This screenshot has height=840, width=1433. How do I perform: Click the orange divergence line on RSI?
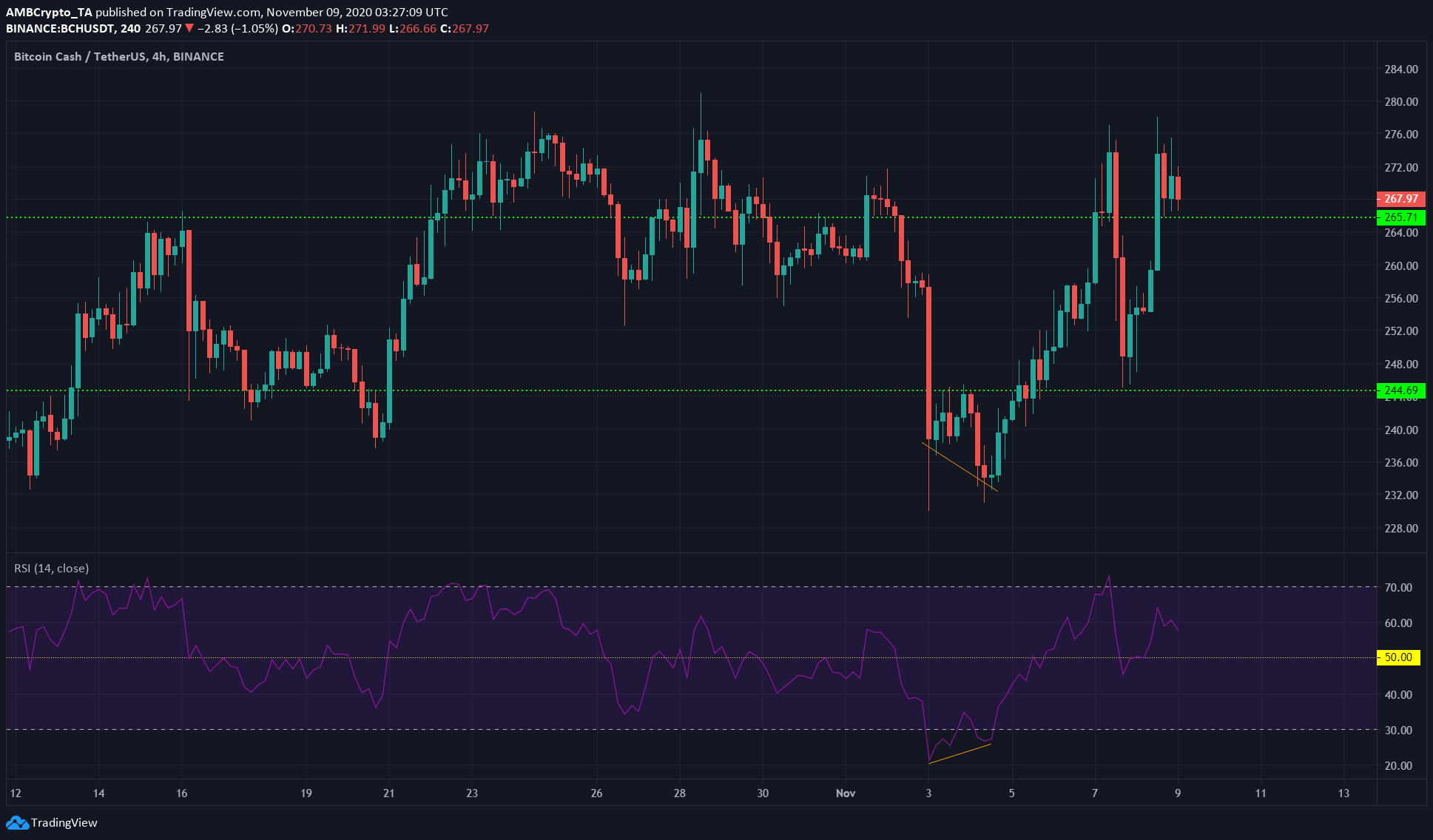960,753
